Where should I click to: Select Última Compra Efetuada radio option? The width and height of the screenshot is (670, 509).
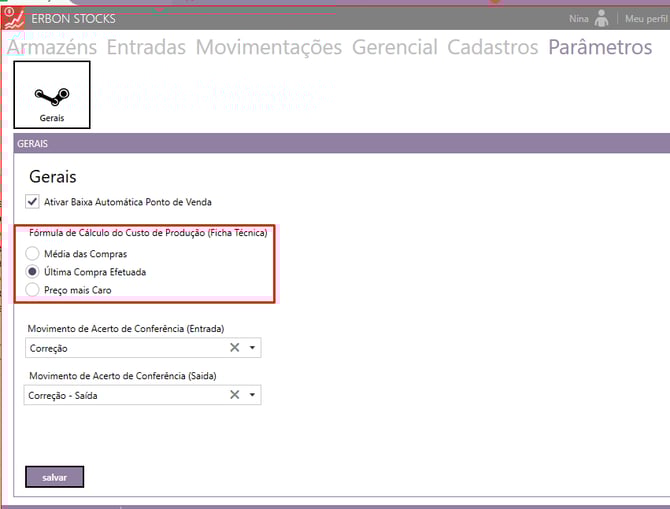(x=33, y=272)
